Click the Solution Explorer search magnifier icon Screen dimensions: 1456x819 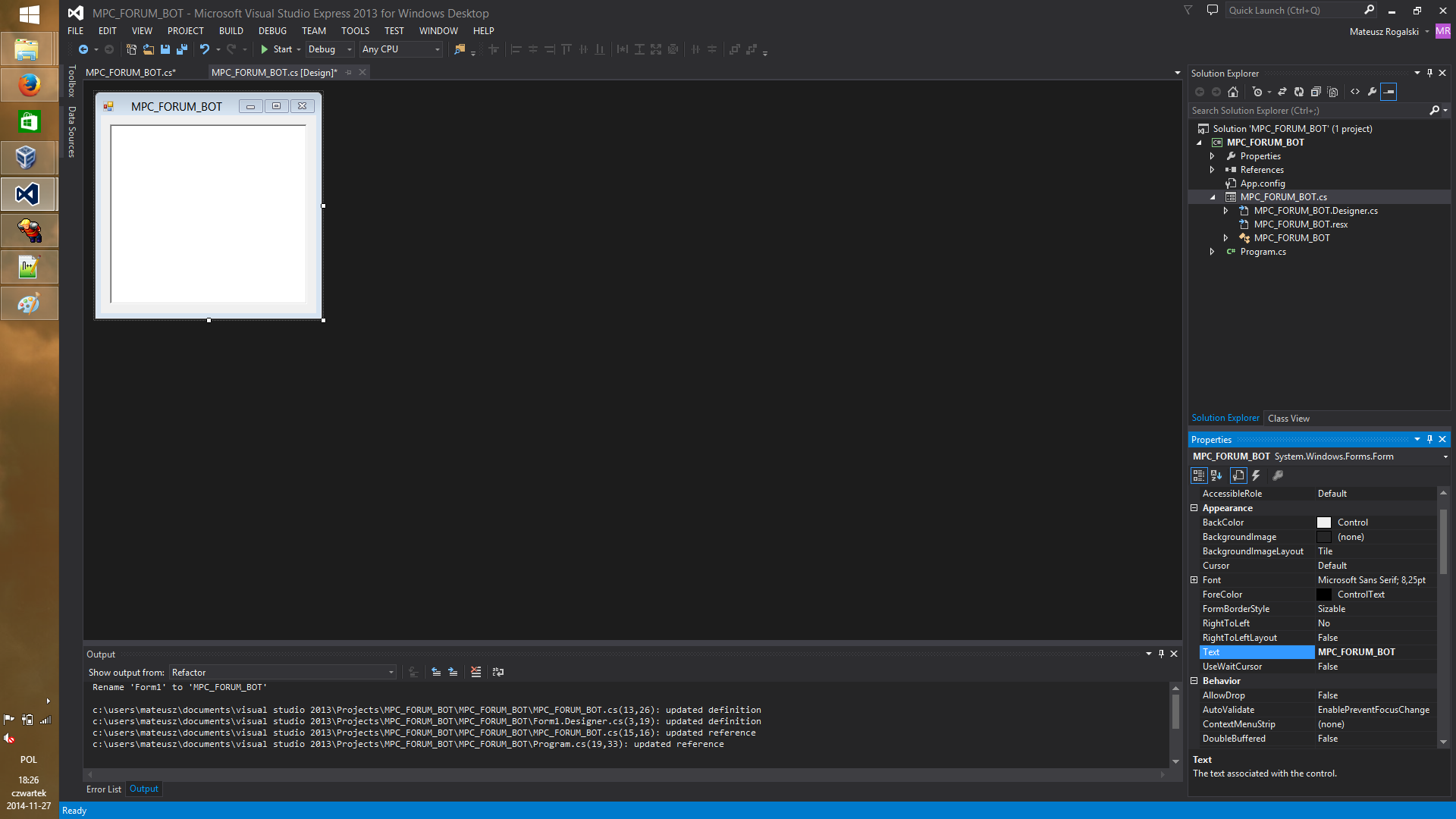click(1434, 111)
